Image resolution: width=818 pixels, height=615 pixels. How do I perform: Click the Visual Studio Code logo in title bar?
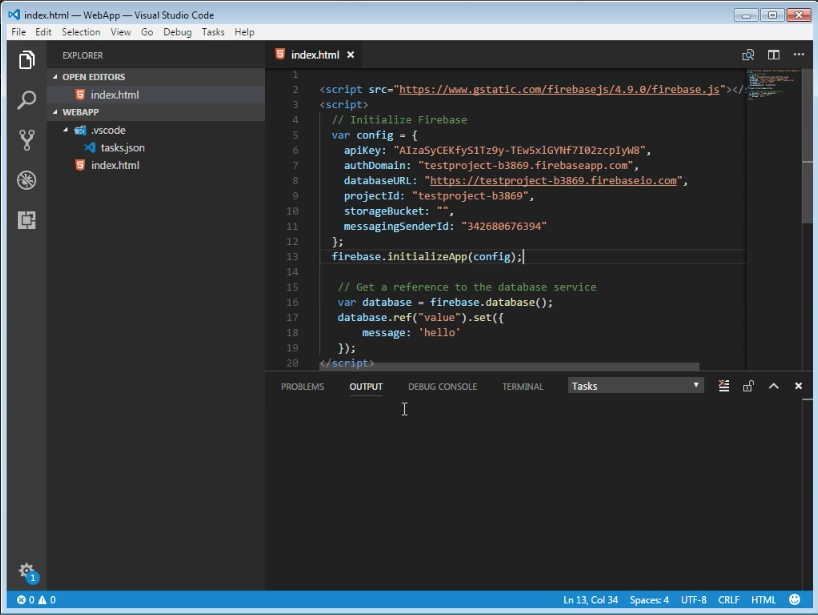14,15
